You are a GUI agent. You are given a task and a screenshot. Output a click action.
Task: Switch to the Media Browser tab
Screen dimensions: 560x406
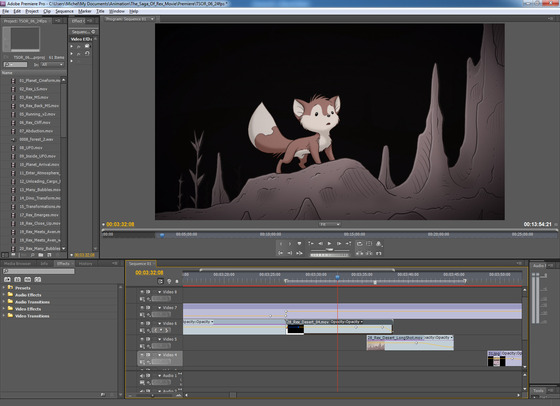point(17,264)
